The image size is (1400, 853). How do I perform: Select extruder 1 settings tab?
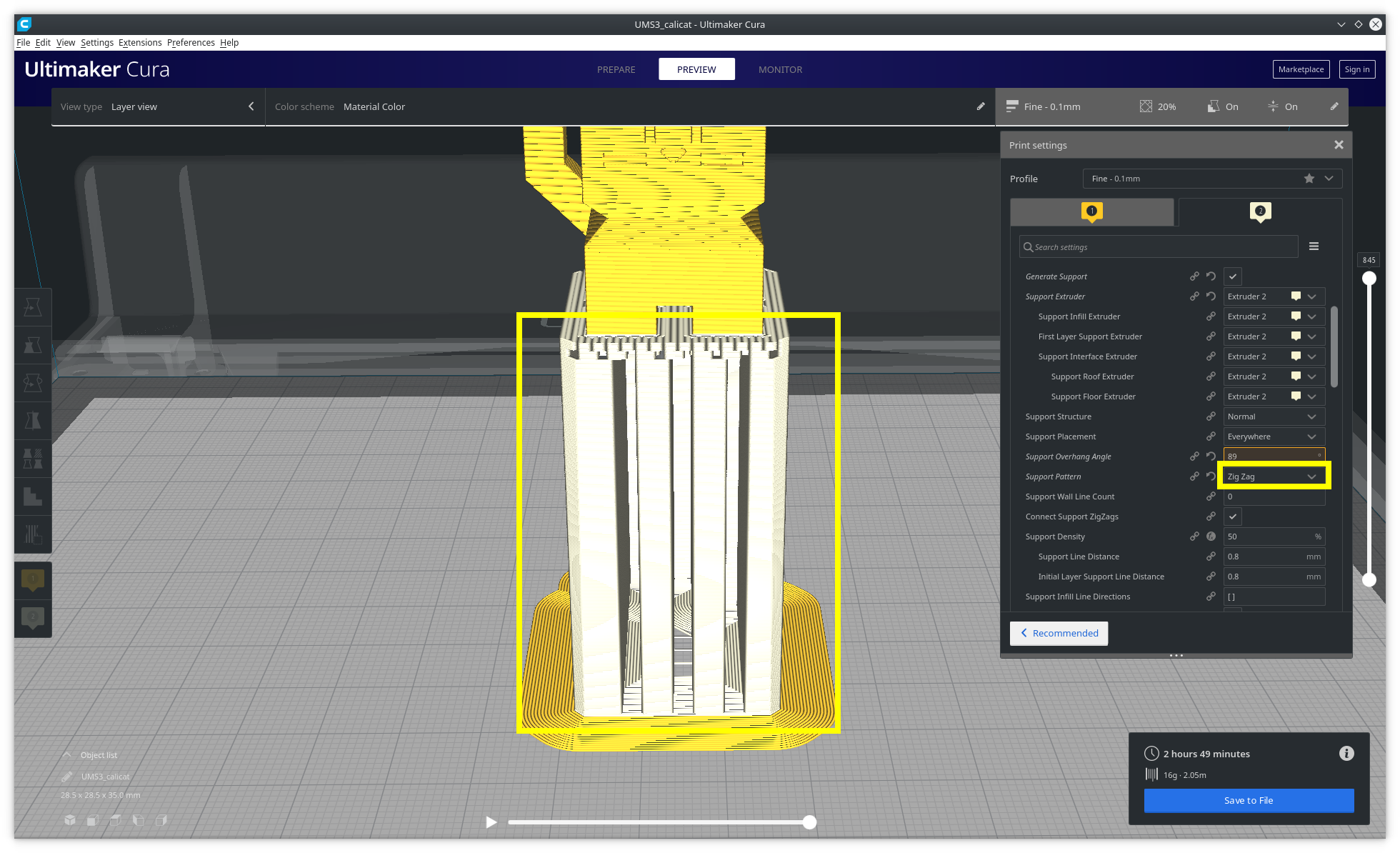1091,212
